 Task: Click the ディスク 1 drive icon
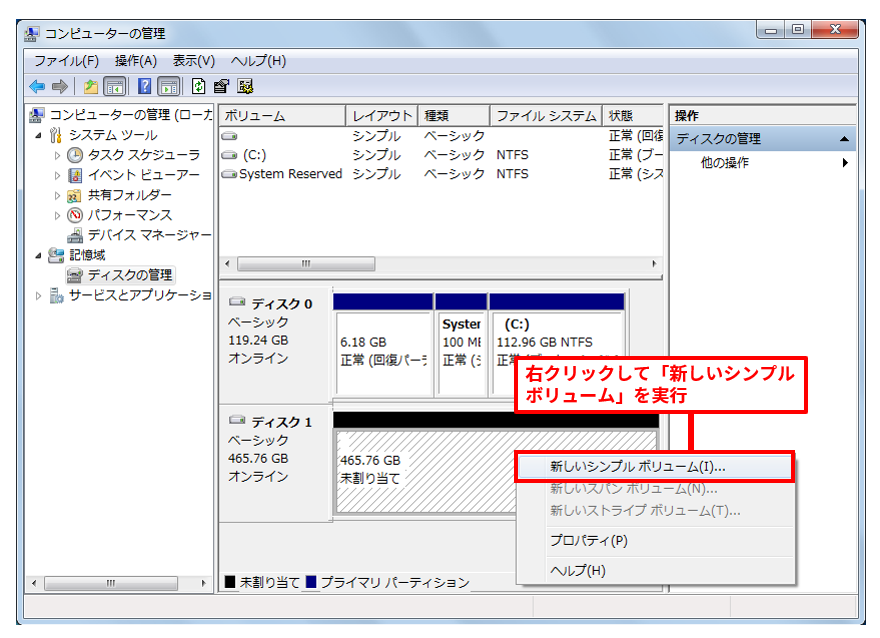pos(237,420)
